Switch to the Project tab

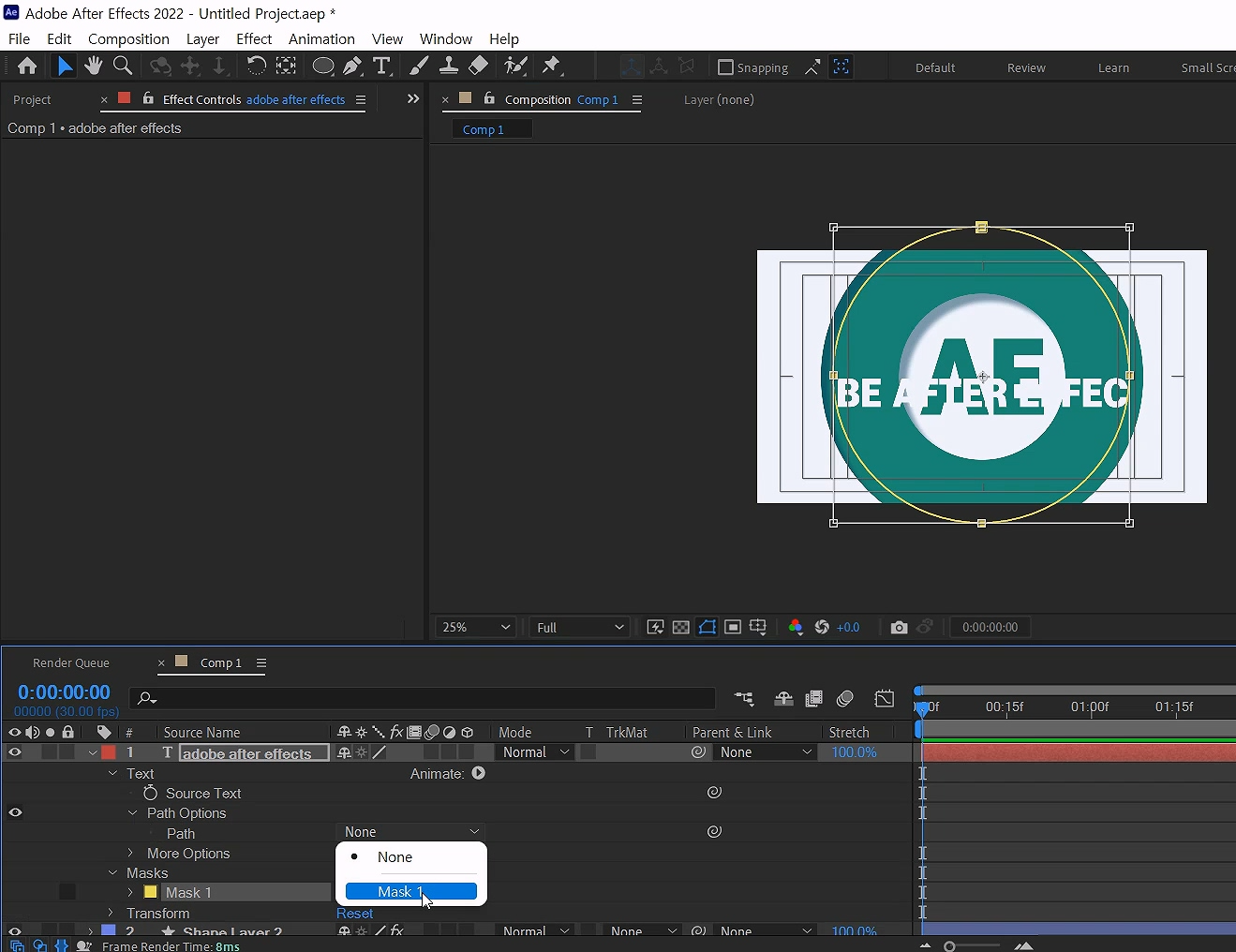pyautogui.click(x=32, y=99)
